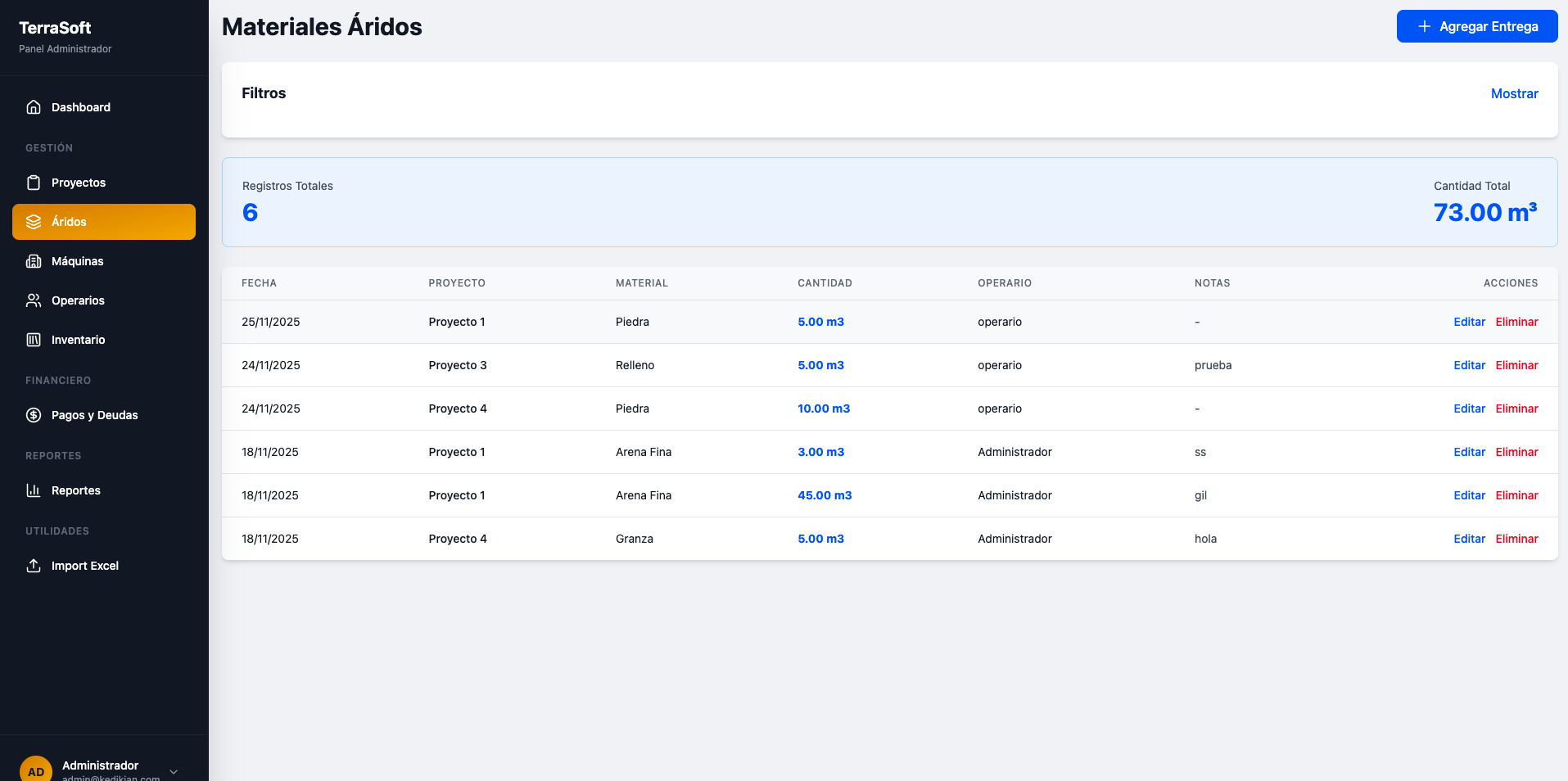This screenshot has height=781, width=1568.
Task: Click the Máquinas icon in sidebar
Action: point(34,261)
